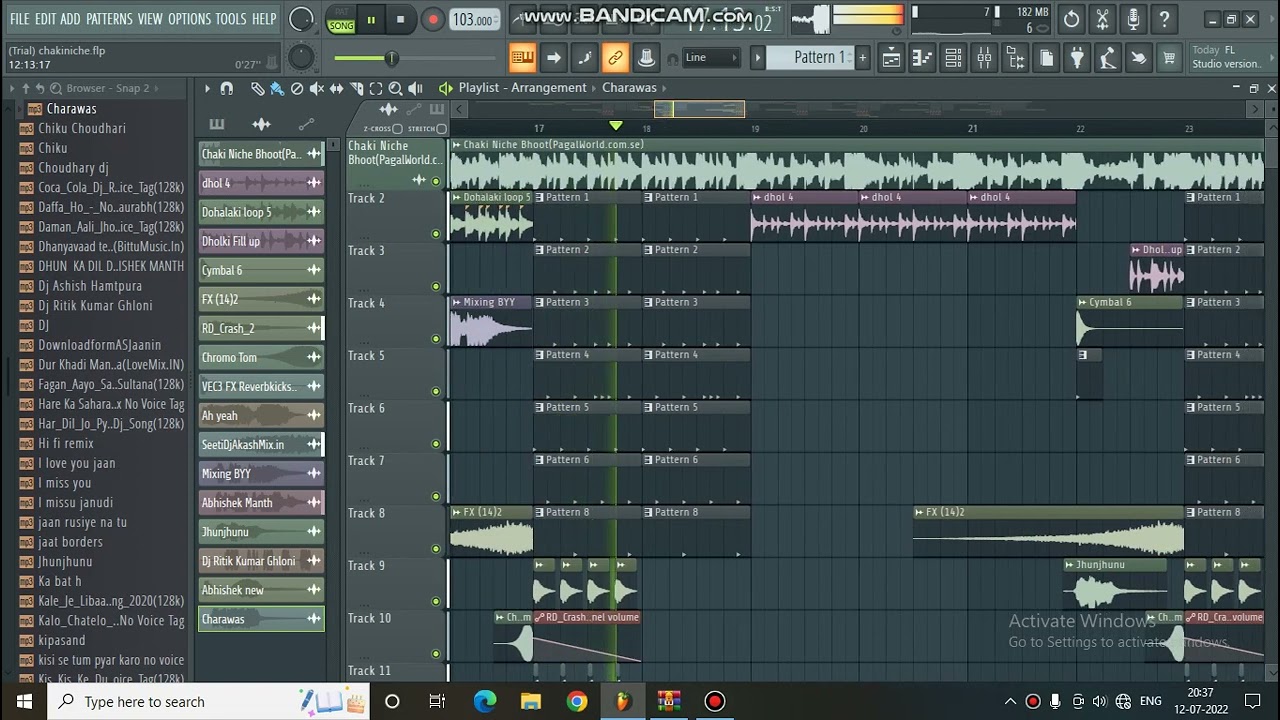Toggle the Z-CROSS checkbox
This screenshot has width=1280, height=720.
(397, 129)
